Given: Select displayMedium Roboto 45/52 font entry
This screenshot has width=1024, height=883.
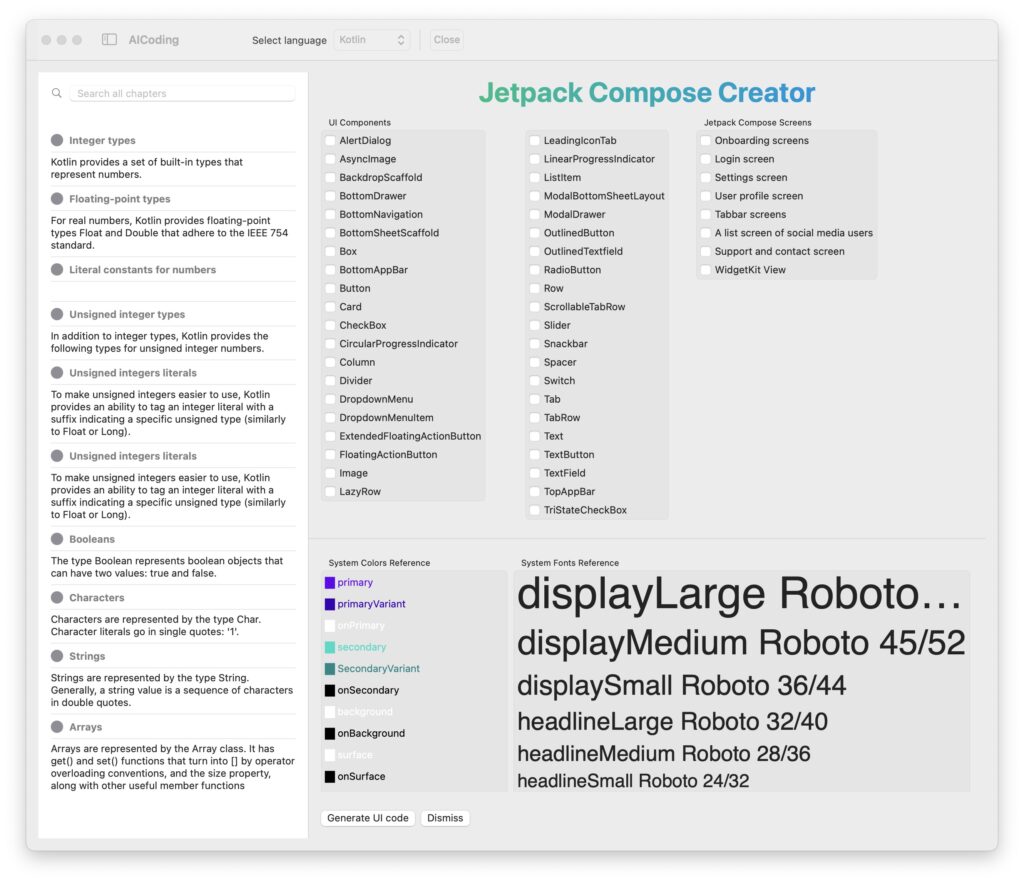Looking at the screenshot, I should (x=741, y=643).
